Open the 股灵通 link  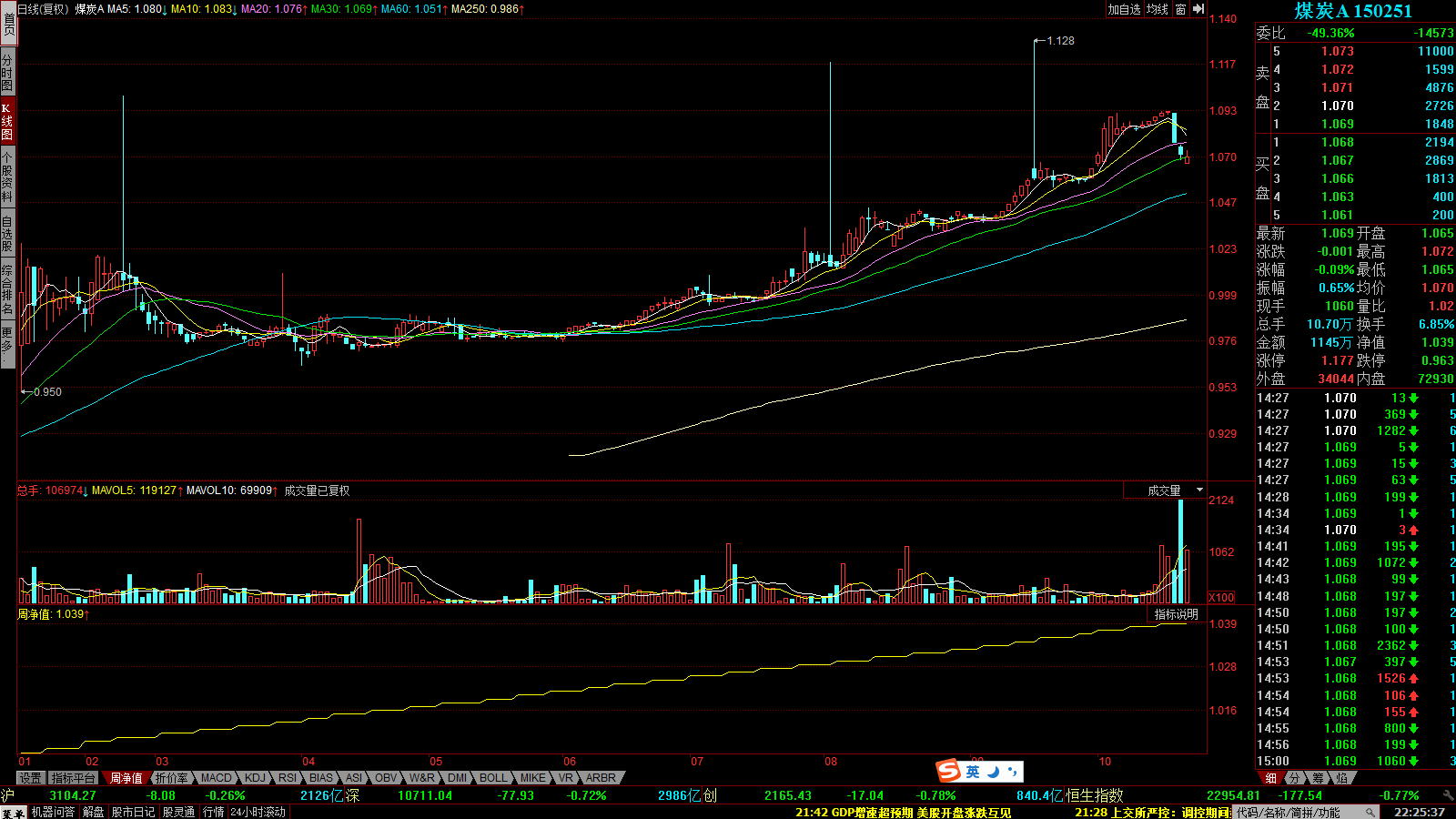click(x=178, y=812)
